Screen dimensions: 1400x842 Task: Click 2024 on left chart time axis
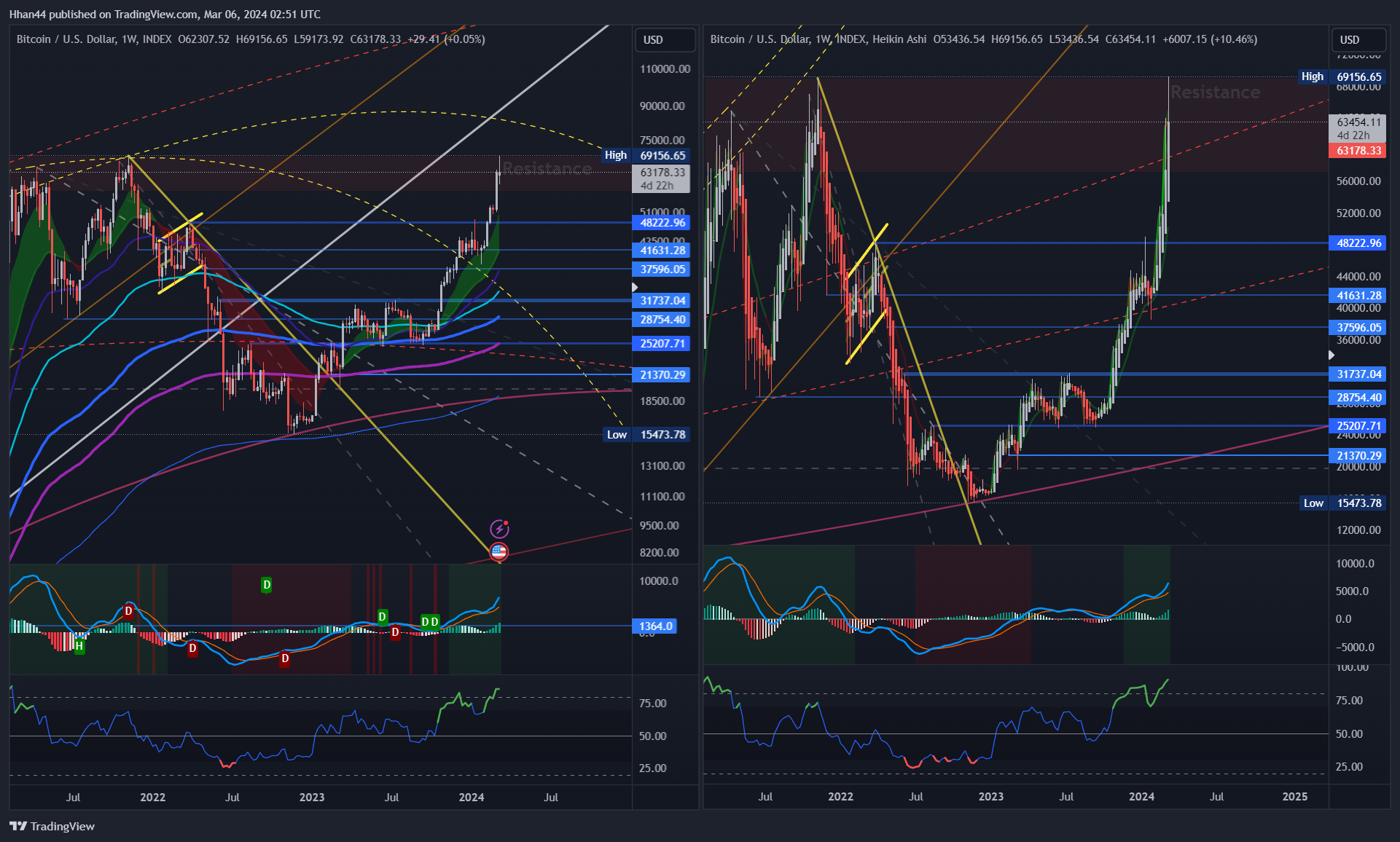[472, 798]
